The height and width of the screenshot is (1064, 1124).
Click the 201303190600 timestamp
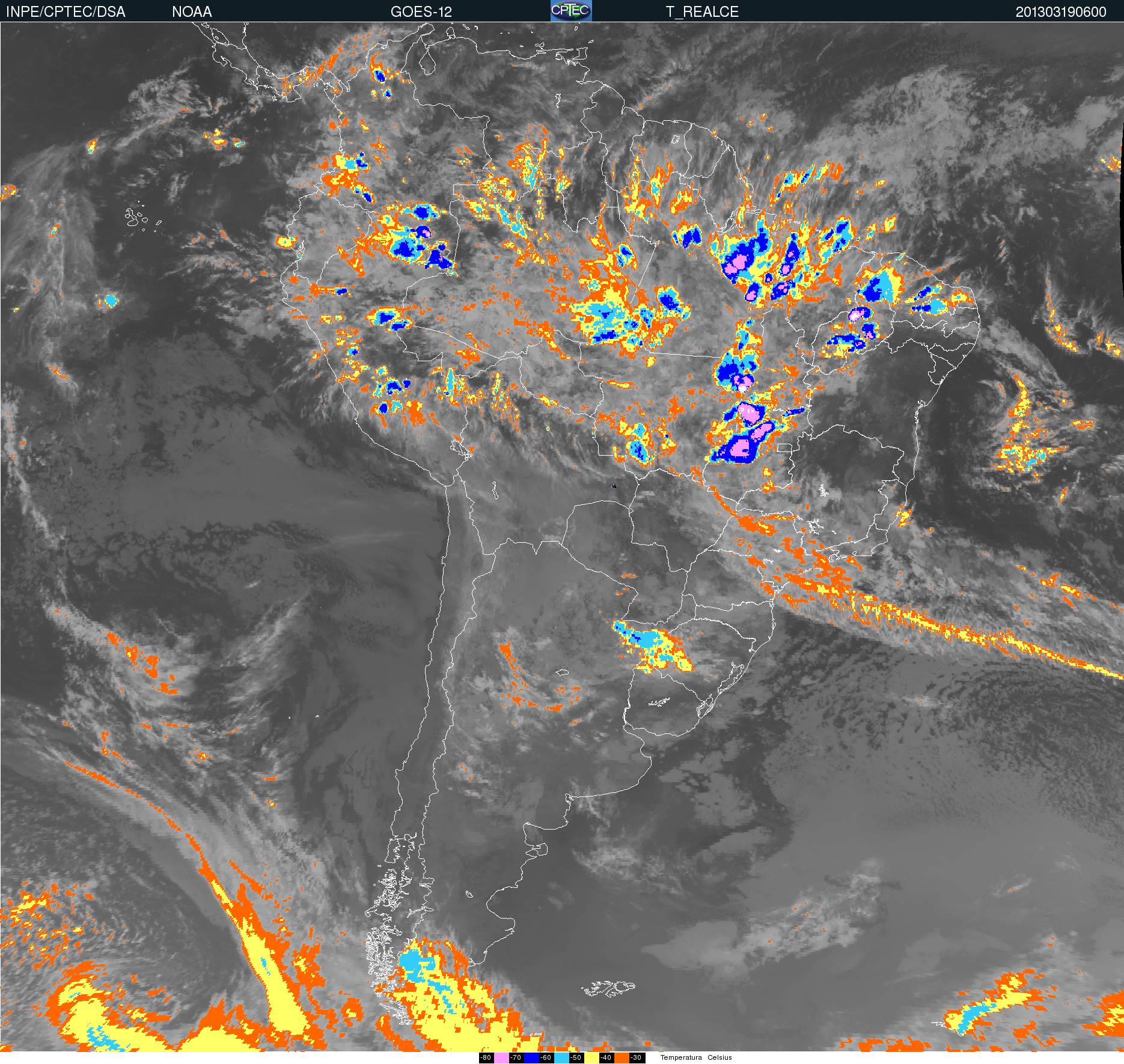(1061, 12)
